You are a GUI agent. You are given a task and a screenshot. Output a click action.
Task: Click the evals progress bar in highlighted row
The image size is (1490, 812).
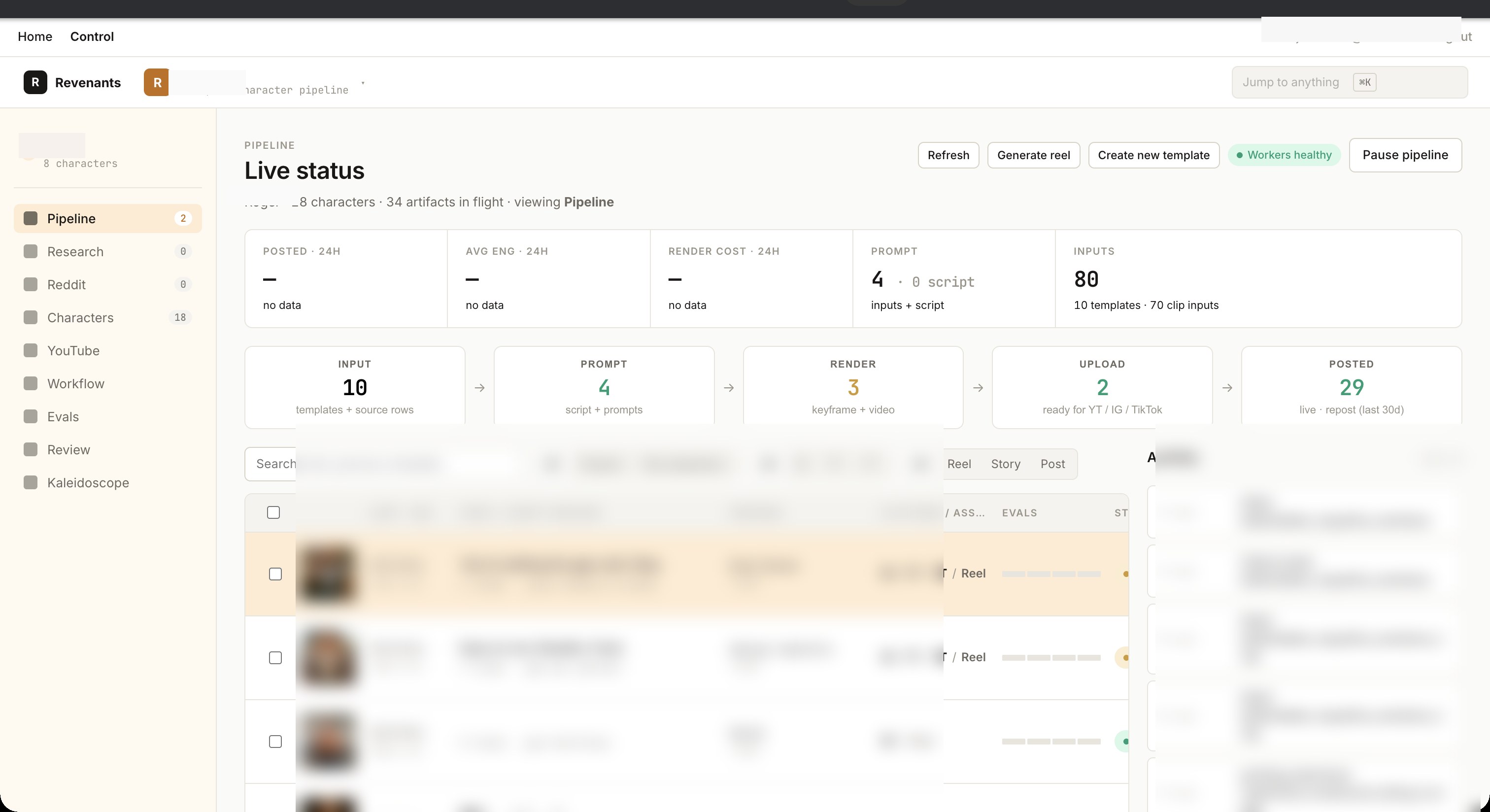(1051, 574)
